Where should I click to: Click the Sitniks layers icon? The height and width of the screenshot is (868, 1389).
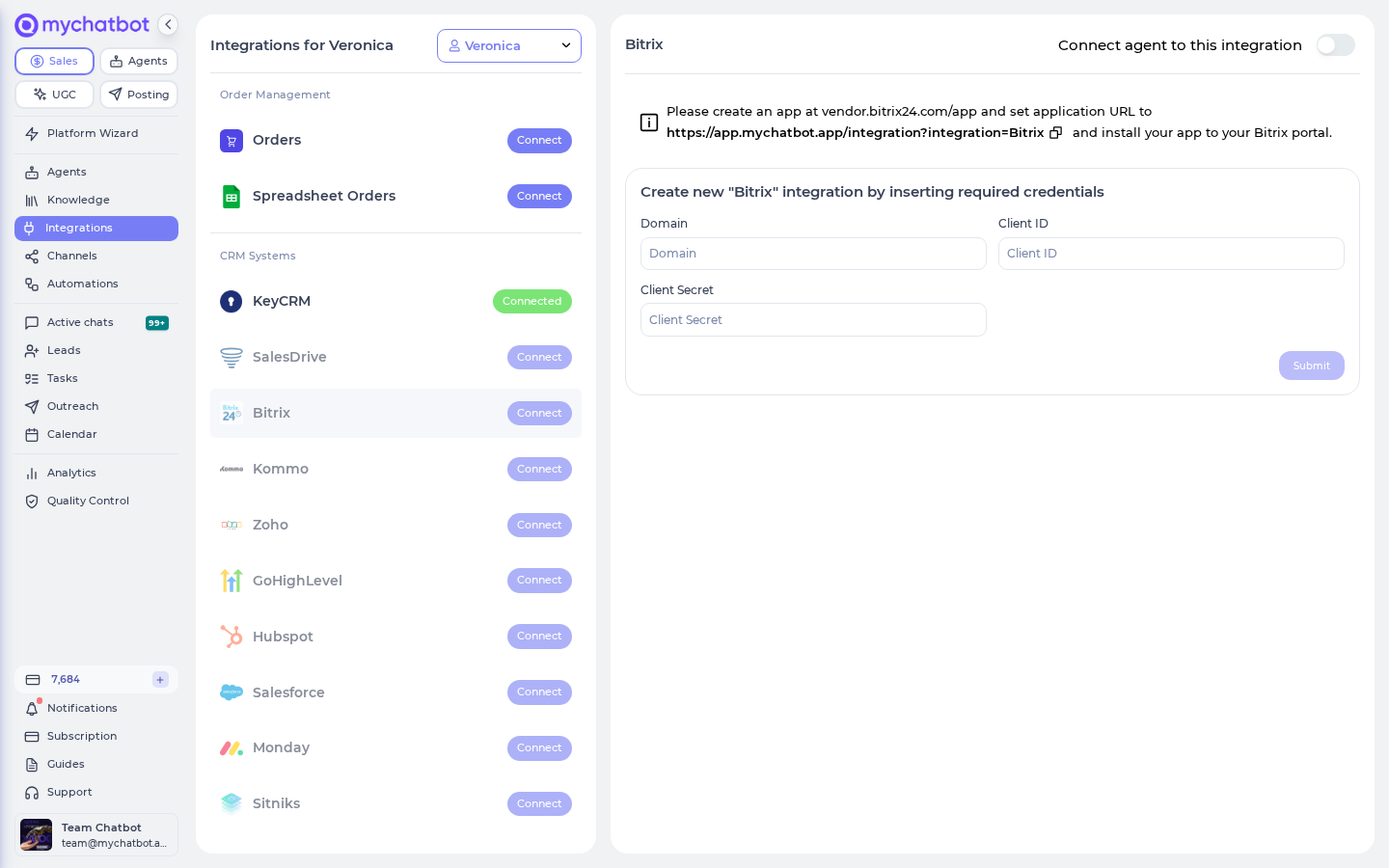click(231, 804)
